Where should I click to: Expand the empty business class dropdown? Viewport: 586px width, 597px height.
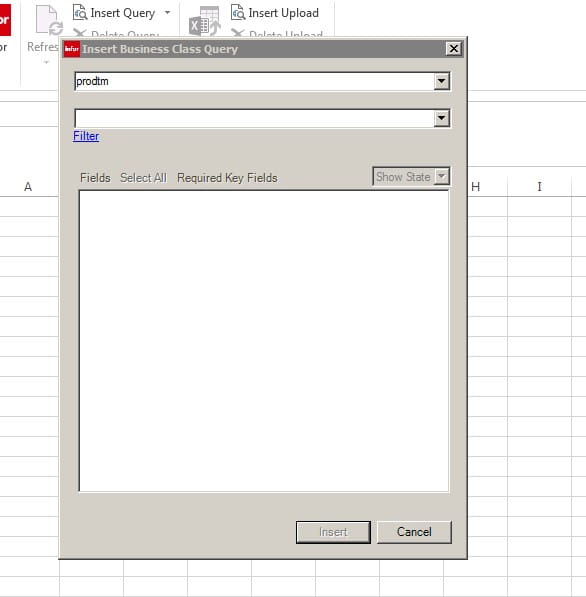click(441, 118)
